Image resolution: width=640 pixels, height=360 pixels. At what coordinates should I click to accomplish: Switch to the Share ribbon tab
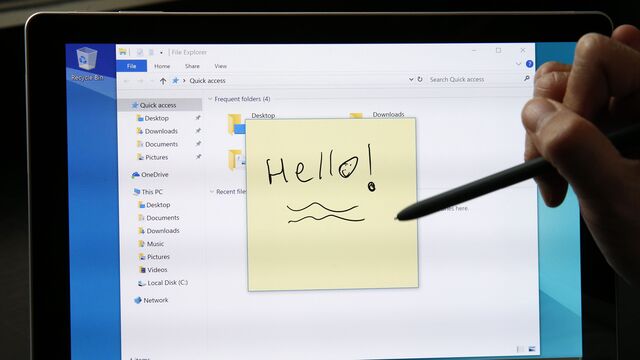coord(192,66)
